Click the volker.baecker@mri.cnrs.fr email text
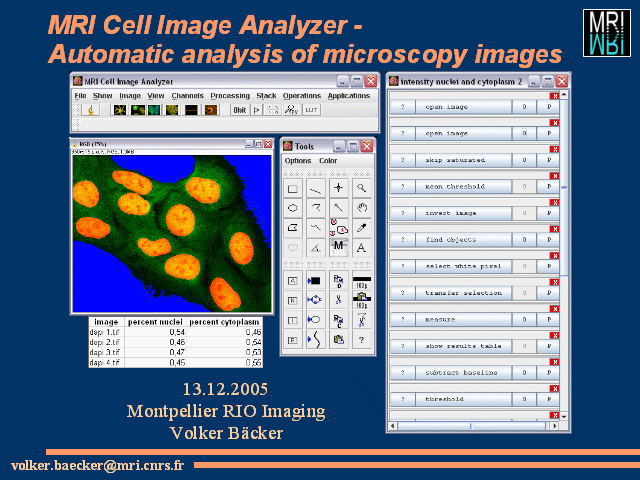 coord(98,465)
